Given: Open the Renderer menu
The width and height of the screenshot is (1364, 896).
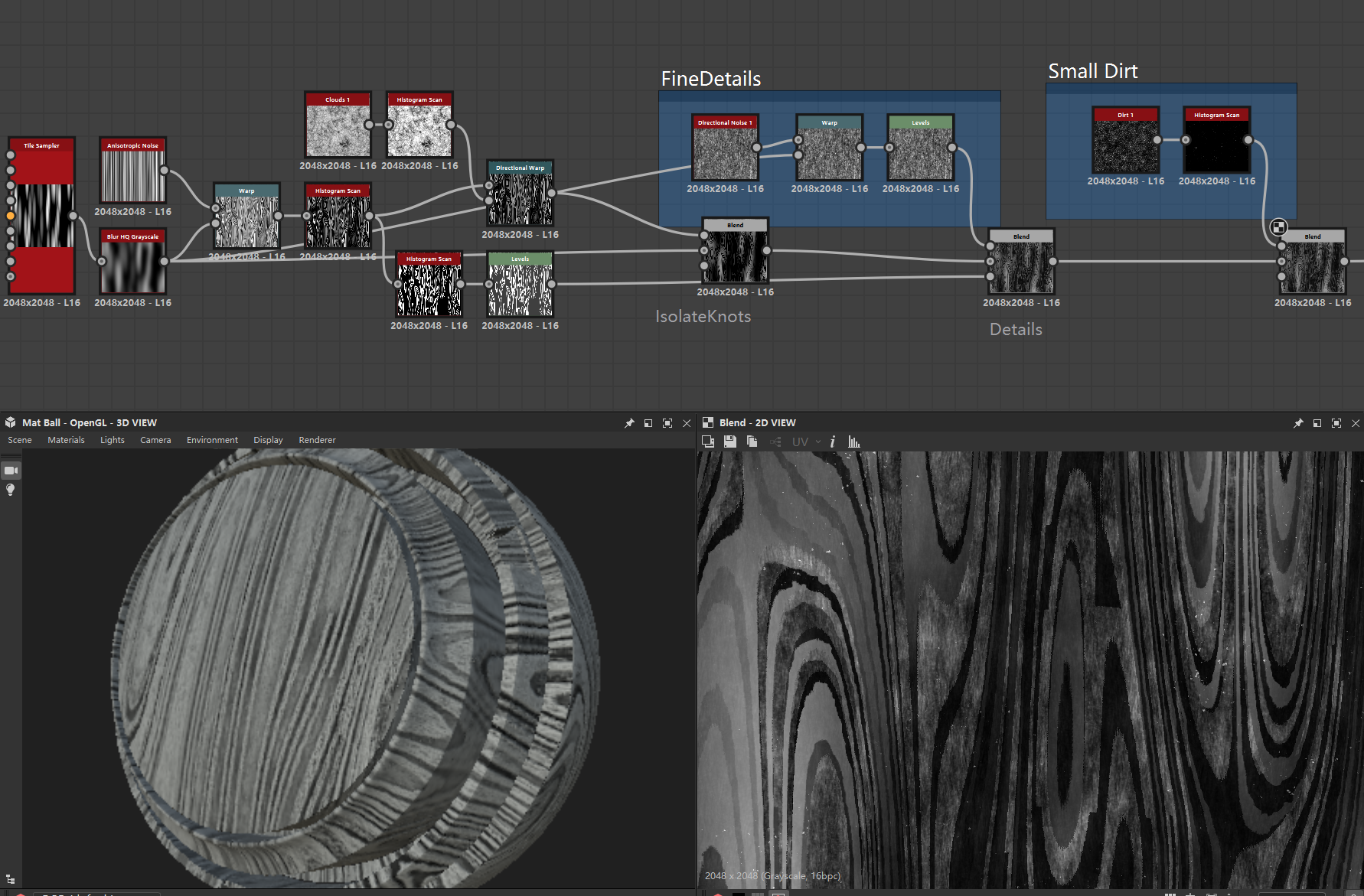Looking at the screenshot, I should (x=317, y=440).
